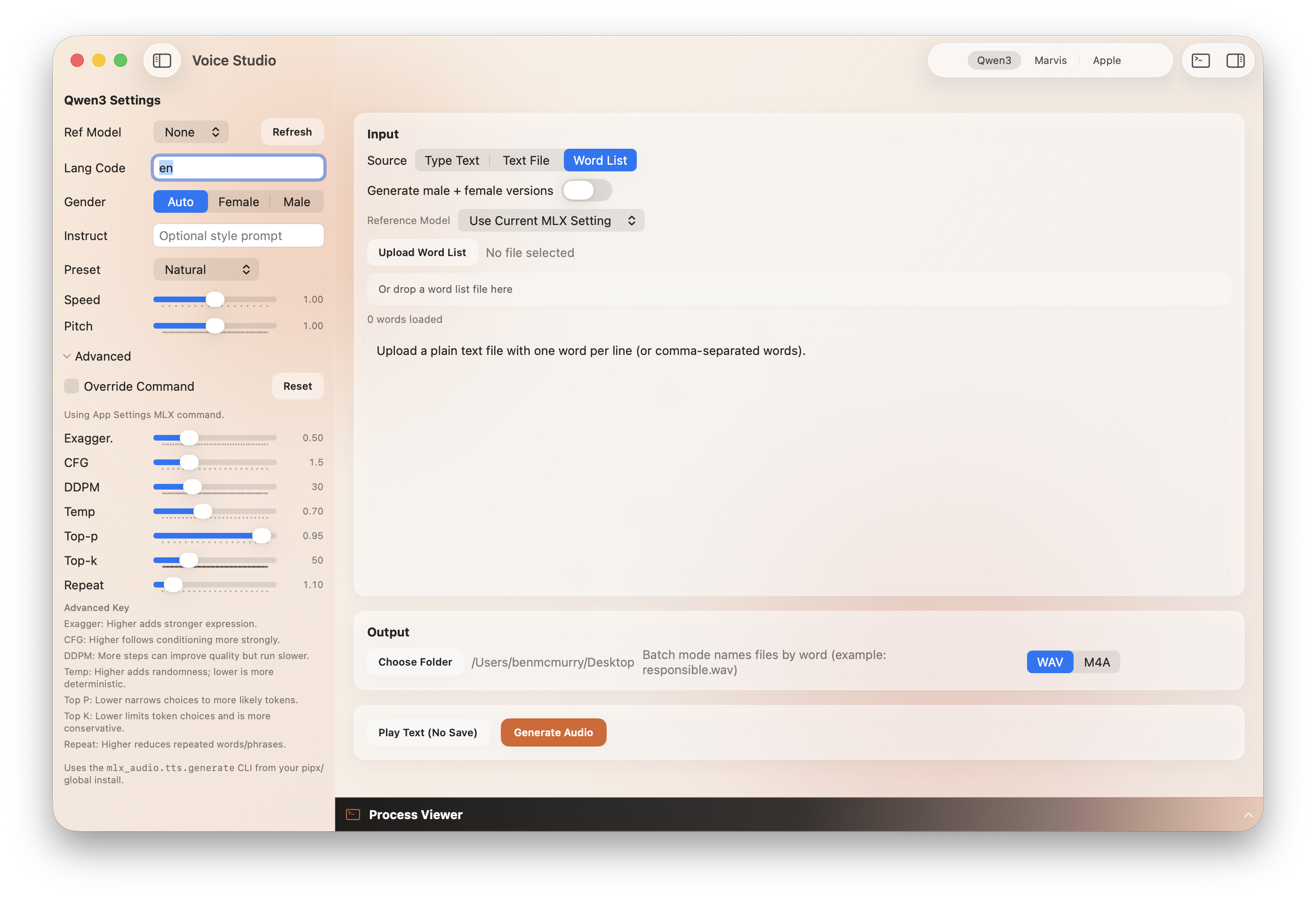1316x901 pixels.
Task: Click the Top-k slider thumb
Action: pyautogui.click(x=189, y=560)
